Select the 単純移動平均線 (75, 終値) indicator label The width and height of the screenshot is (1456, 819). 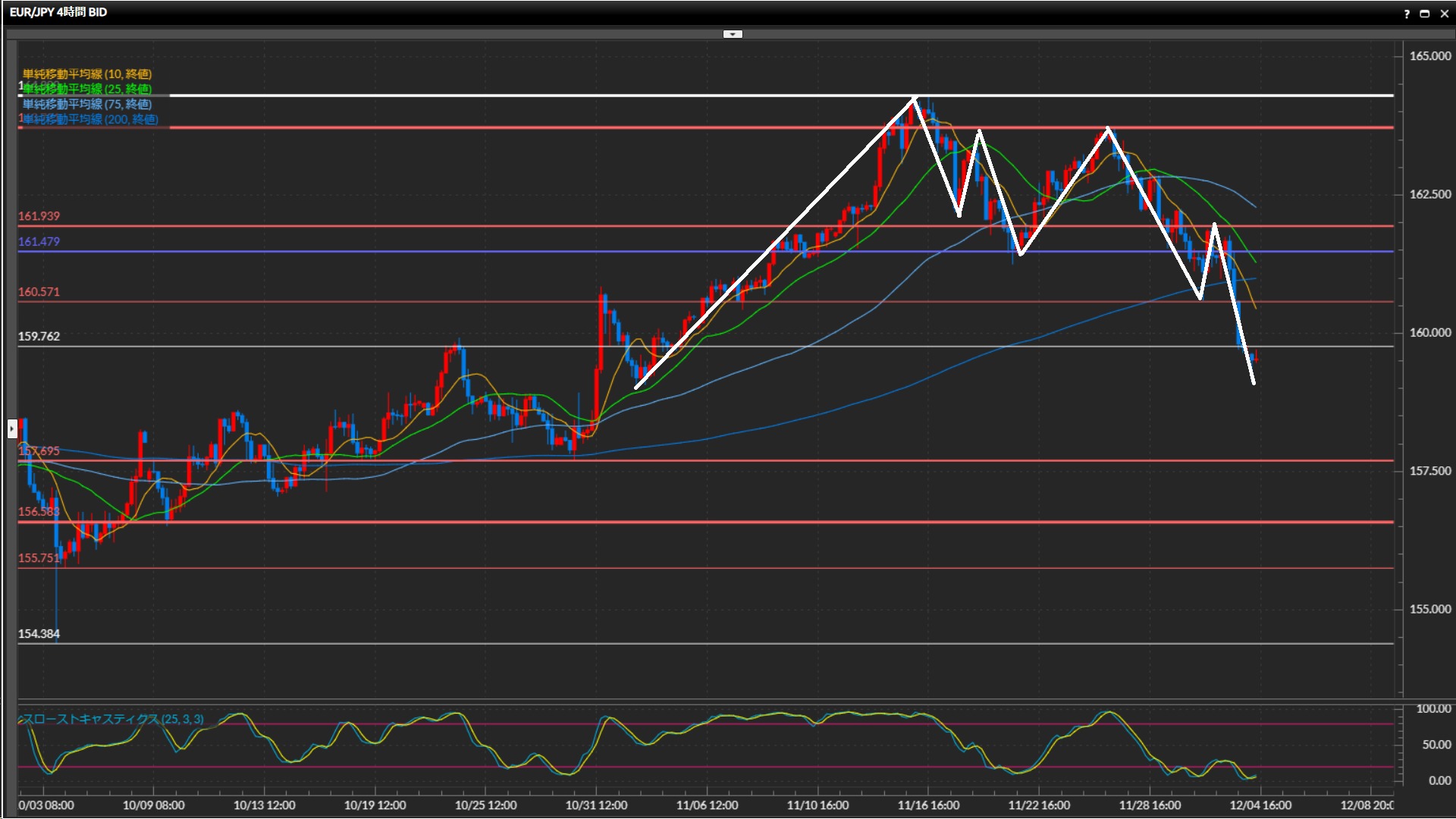(x=87, y=104)
